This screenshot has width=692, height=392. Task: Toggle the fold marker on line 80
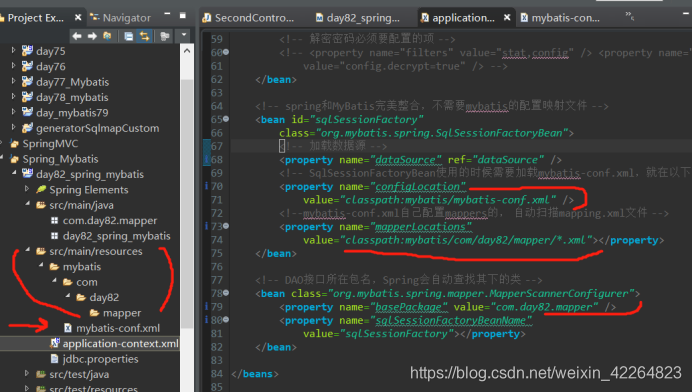point(226,320)
